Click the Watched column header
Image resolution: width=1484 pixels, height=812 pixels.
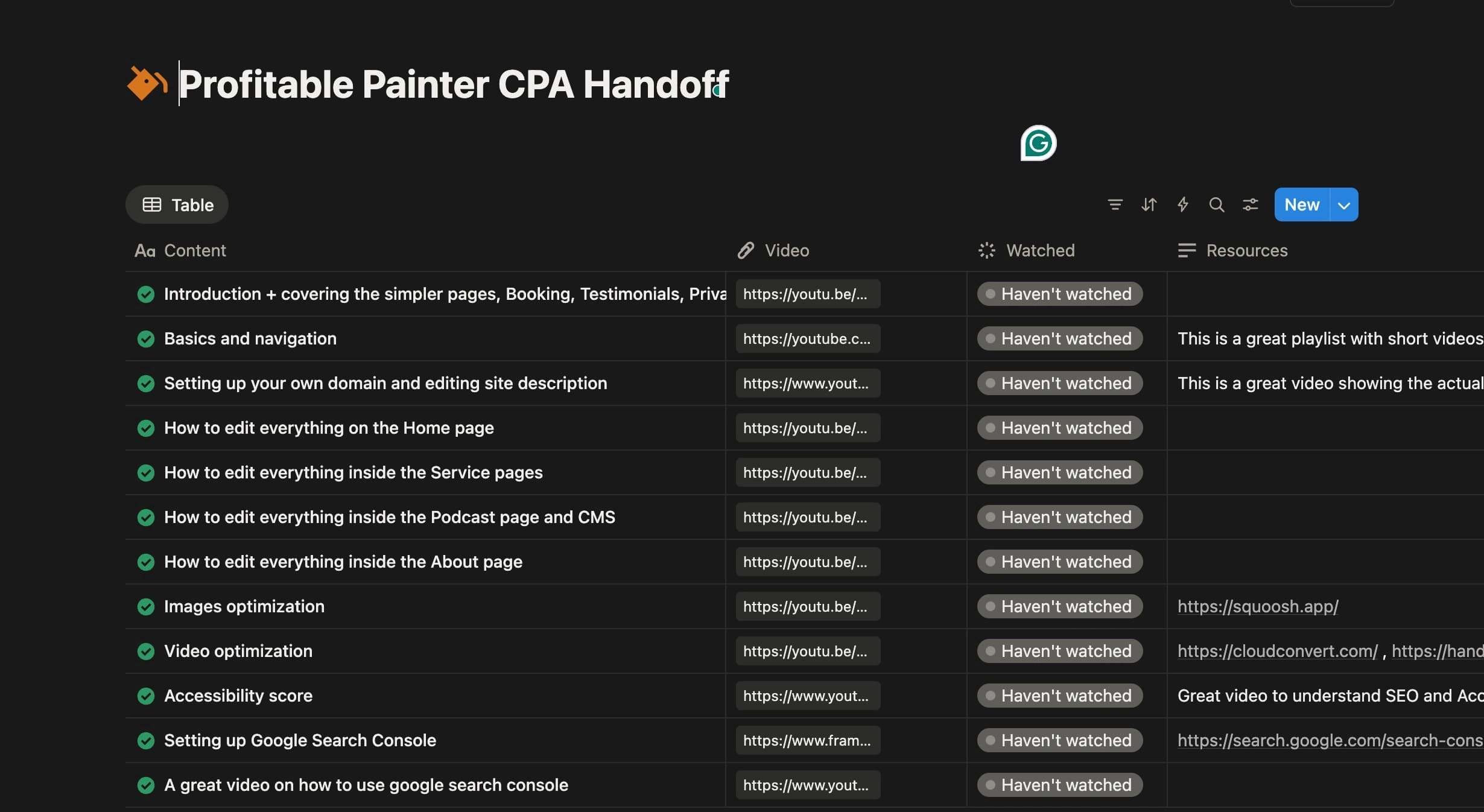pyautogui.click(x=1040, y=250)
